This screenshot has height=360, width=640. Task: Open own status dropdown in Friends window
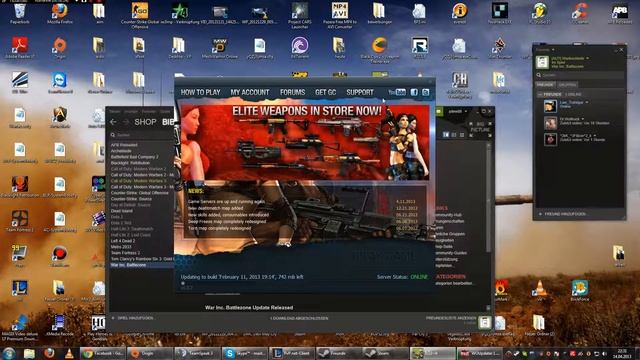[x=588, y=58]
